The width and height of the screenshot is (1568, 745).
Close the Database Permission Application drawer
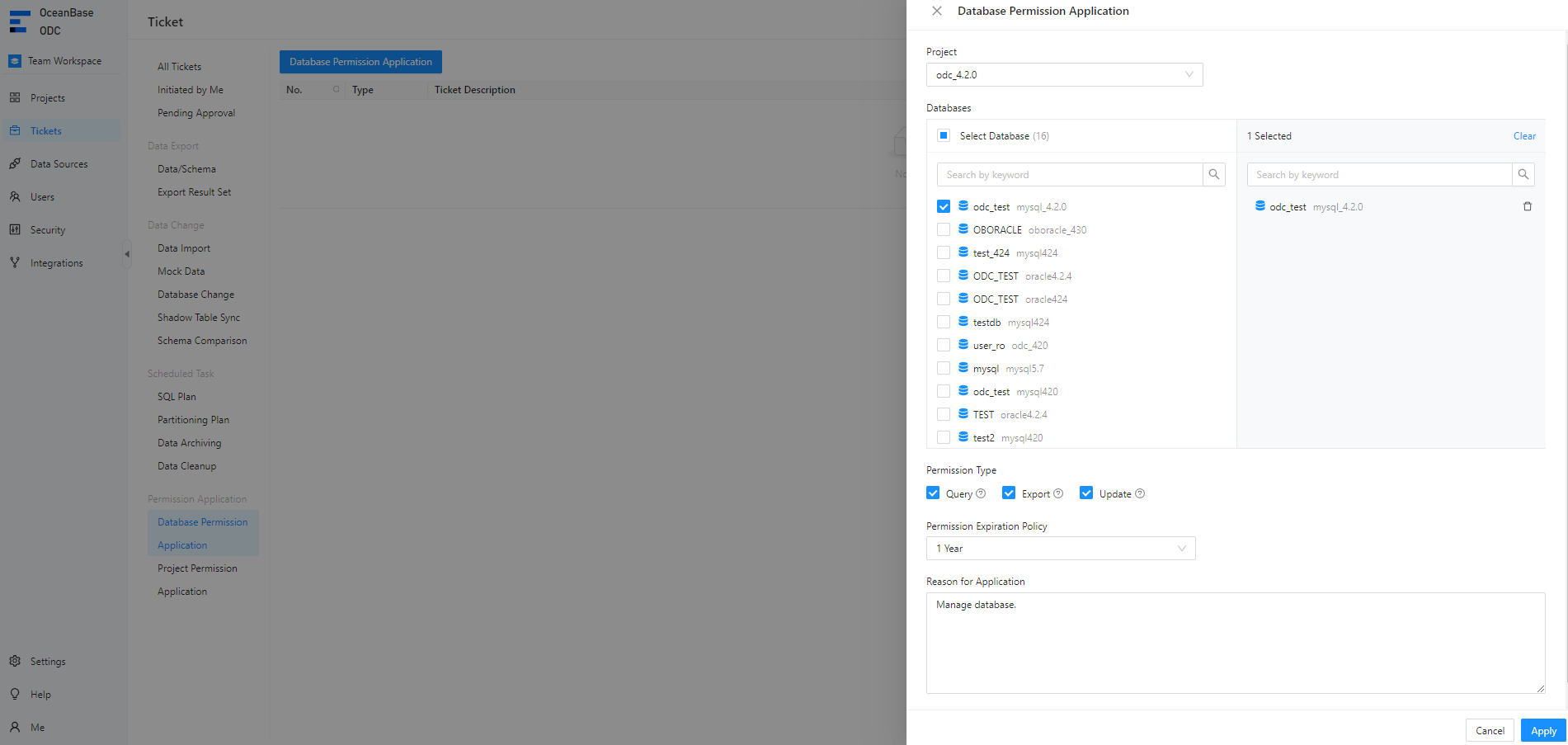point(937,12)
